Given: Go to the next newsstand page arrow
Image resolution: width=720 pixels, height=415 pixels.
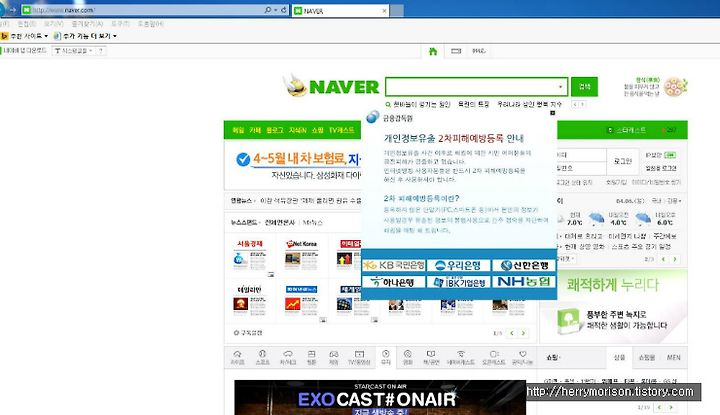Looking at the screenshot, I should coord(523,333).
